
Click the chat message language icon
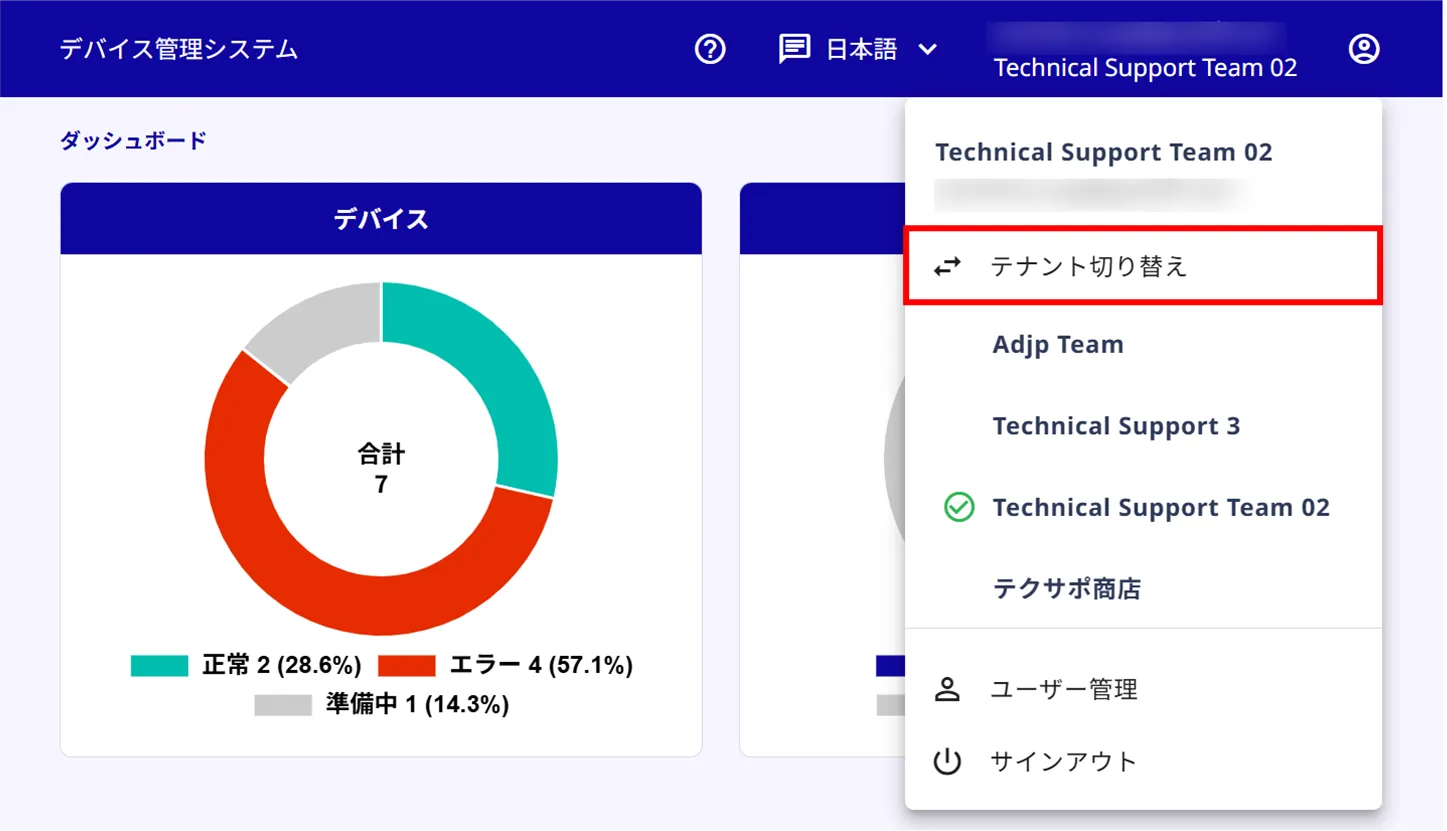(794, 49)
